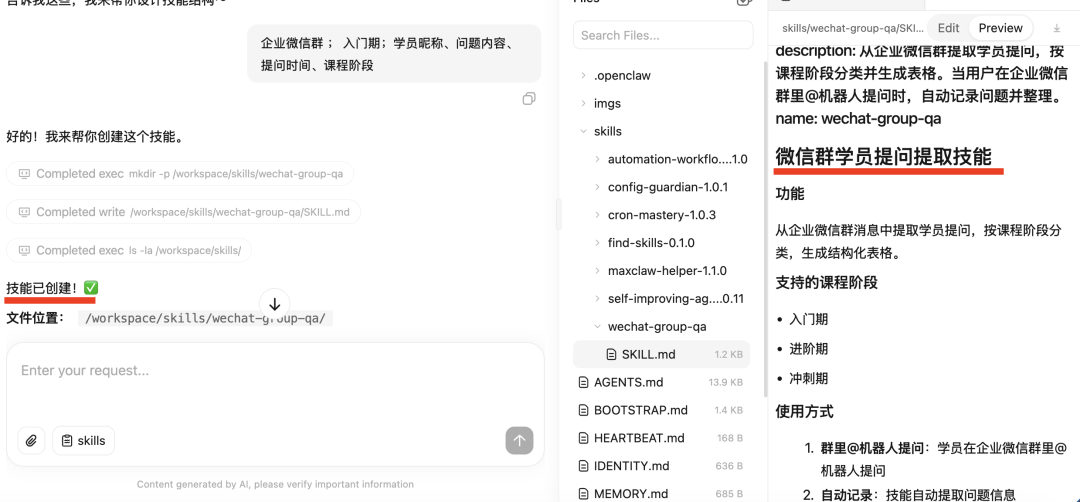Click the terminal icon on ls -la exec step
The width and height of the screenshot is (1080, 502).
(24, 251)
